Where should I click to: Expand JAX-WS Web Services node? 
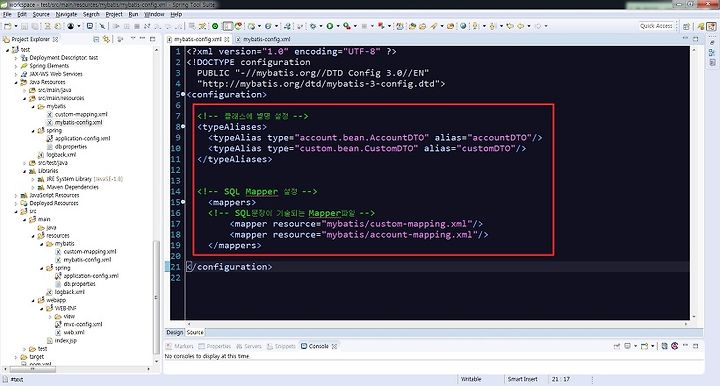click(x=16, y=74)
